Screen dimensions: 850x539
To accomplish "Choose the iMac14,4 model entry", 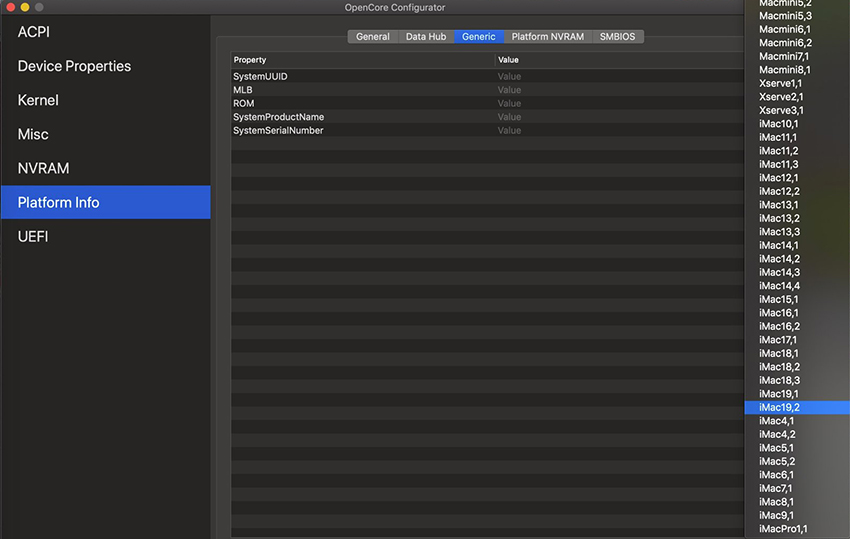I will (797, 286).
